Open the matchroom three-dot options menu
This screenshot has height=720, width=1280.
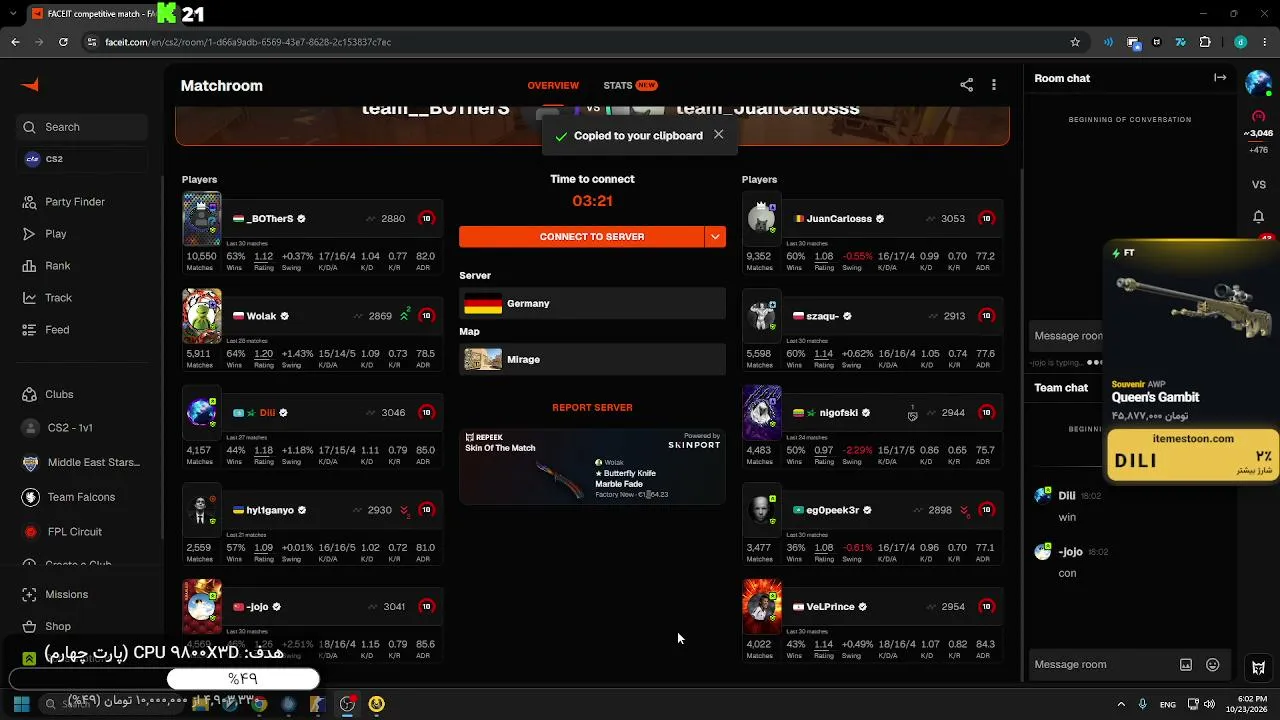pyautogui.click(x=994, y=85)
